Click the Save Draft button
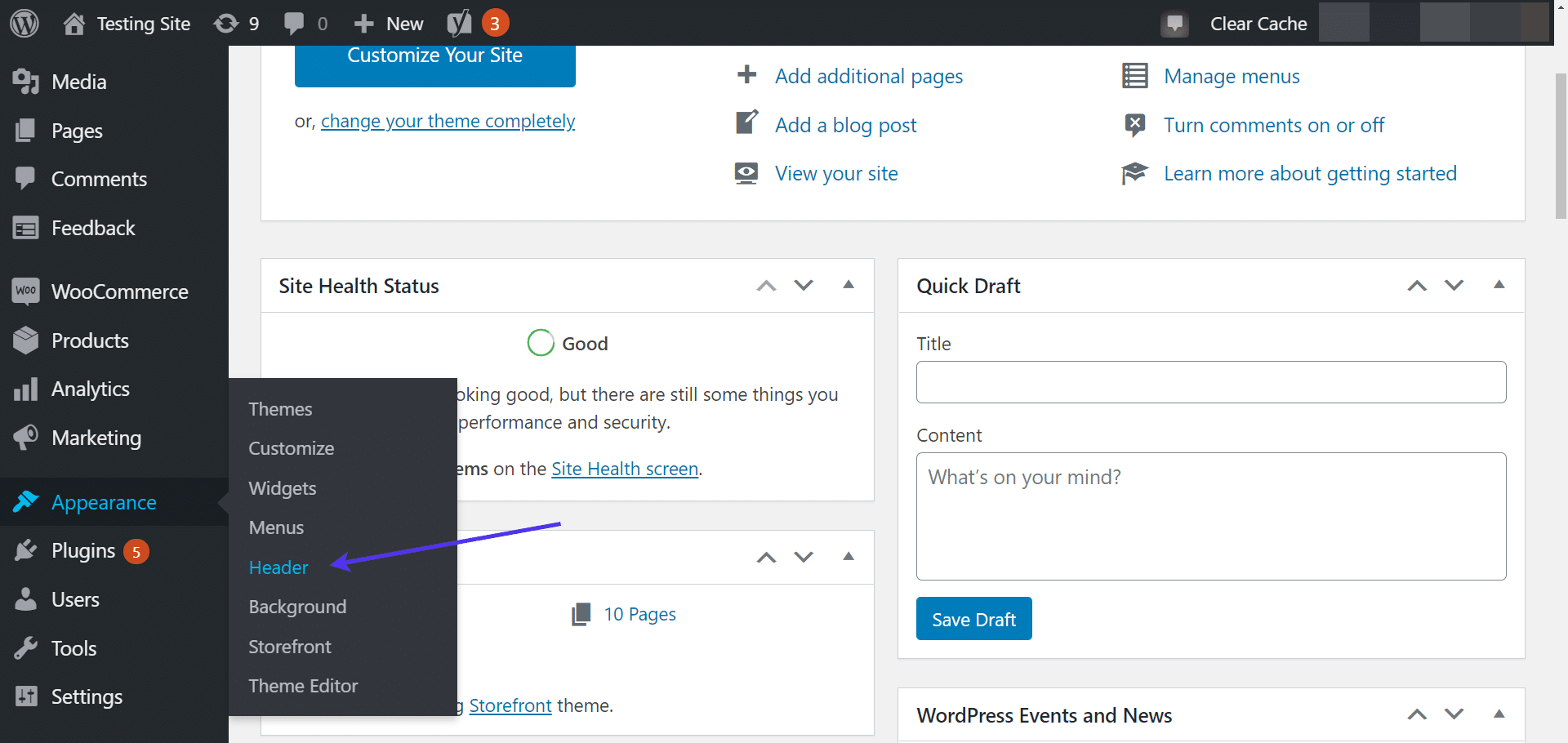This screenshot has width=1568, height=743. (973, 618)
